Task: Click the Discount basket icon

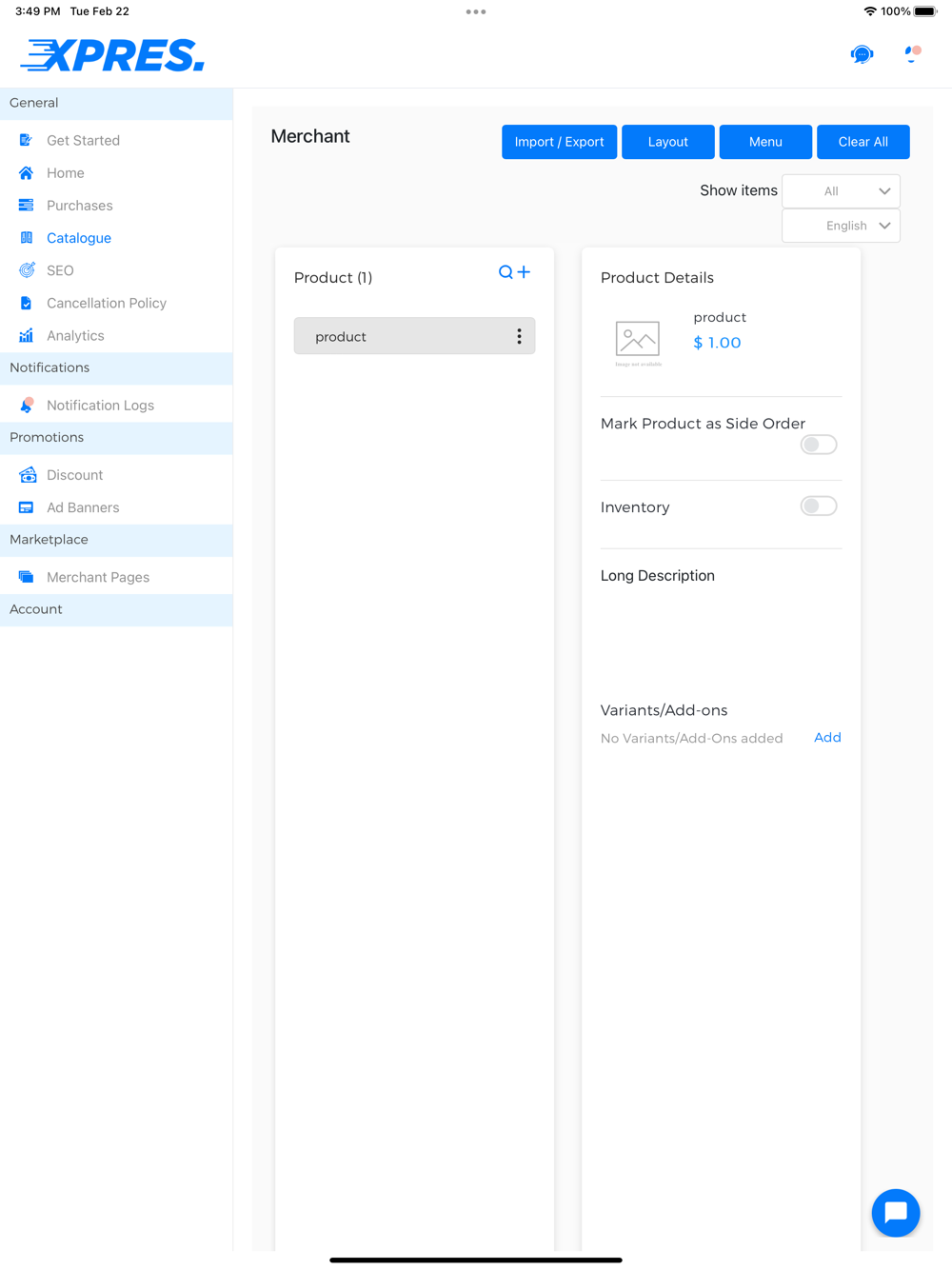Action: tap(27, 474)
